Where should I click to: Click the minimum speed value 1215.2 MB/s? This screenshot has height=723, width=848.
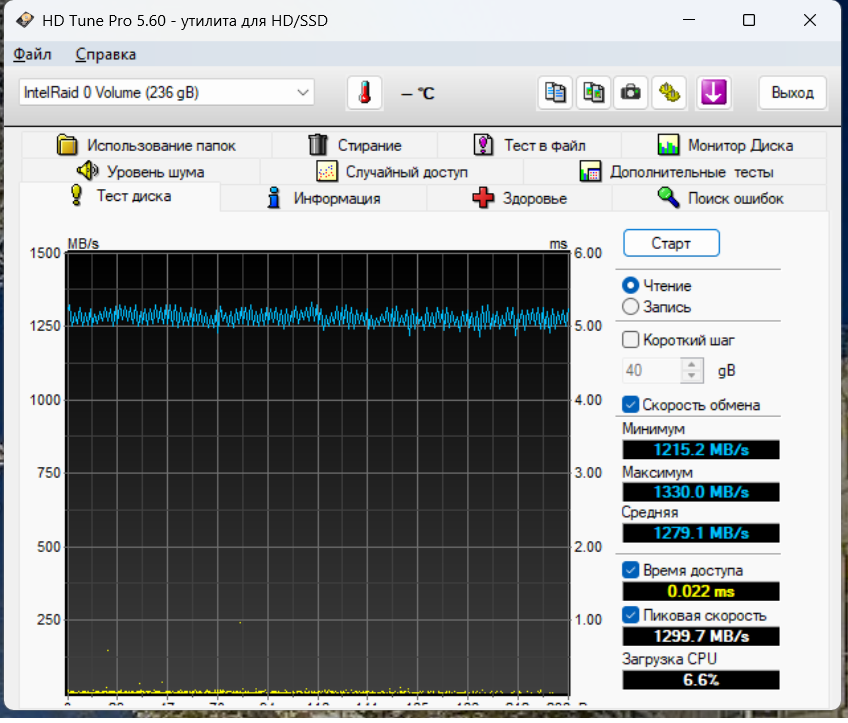coord(701,449)
